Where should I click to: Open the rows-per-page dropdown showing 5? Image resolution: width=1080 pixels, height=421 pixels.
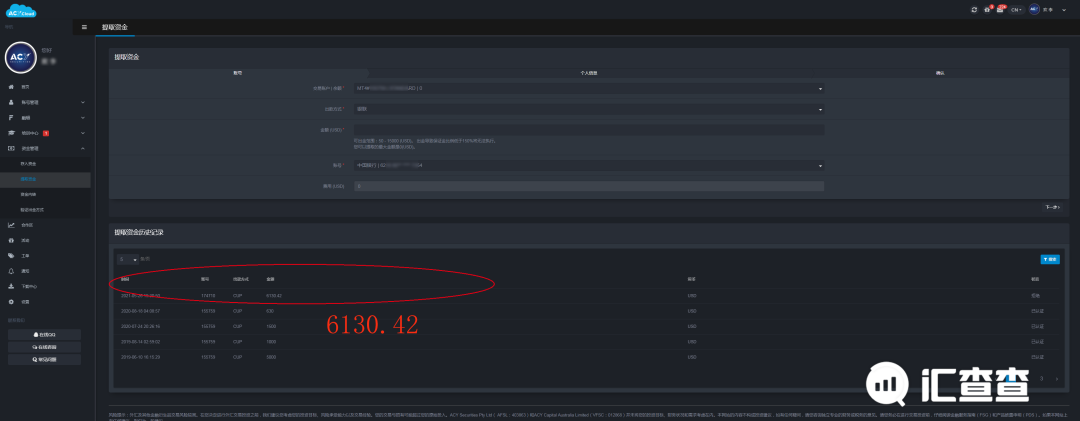pos(128,259)
